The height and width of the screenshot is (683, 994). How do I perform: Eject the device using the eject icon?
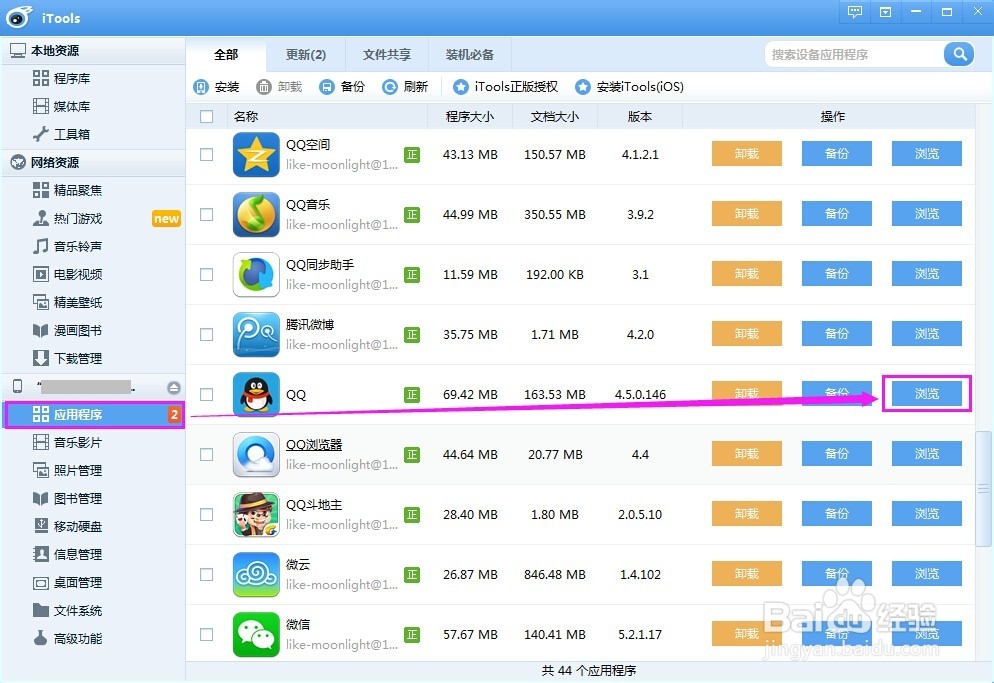point(174,387)
